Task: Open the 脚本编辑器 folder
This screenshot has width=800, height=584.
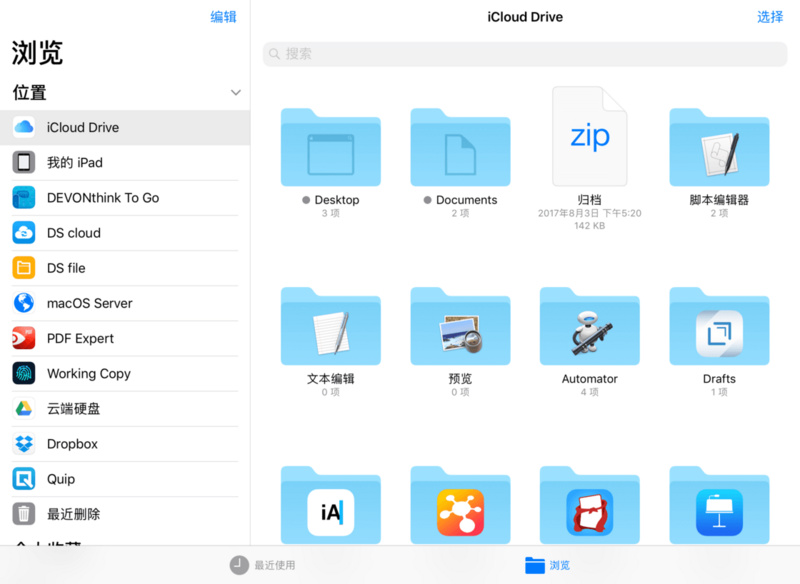Action: tap(719, 148)
